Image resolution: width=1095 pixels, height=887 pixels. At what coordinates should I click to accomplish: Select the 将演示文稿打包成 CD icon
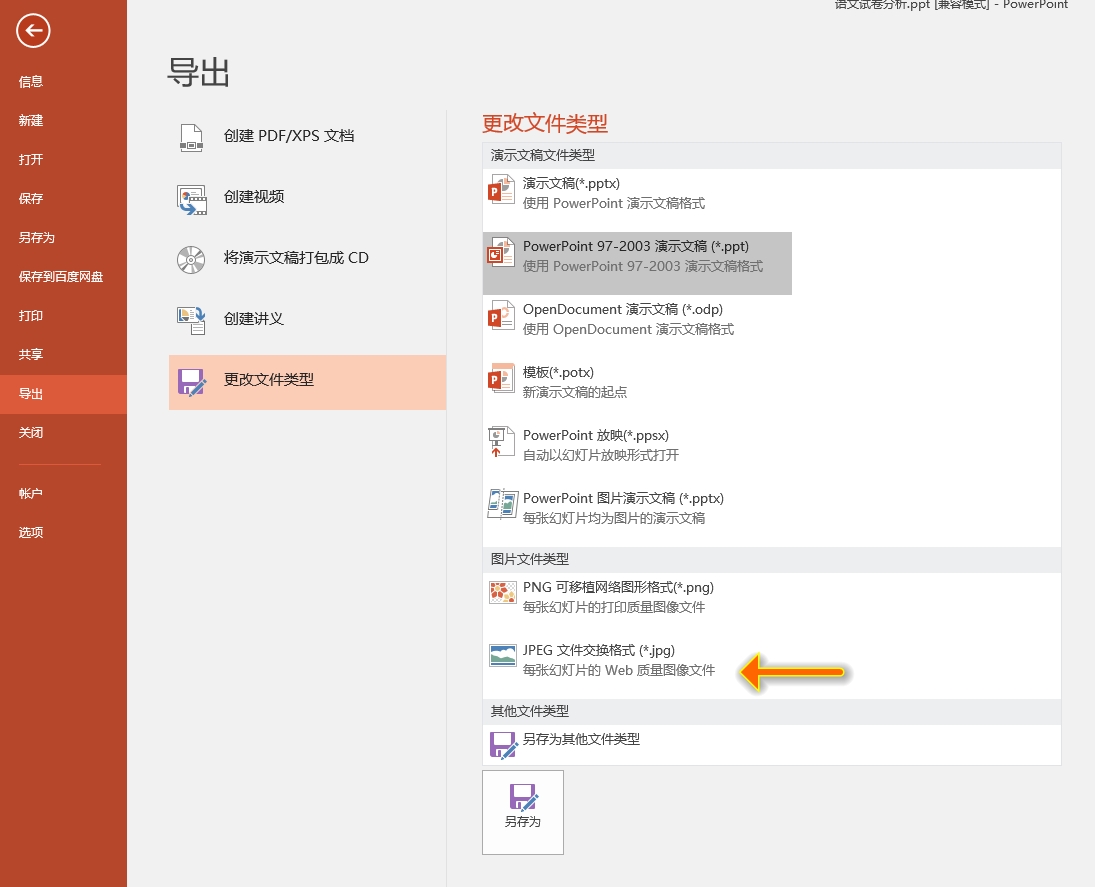pos(190,260)
